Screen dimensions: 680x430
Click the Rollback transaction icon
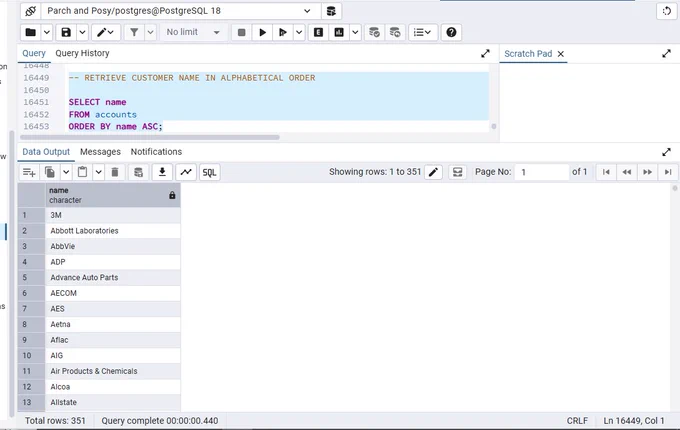point(395,32)
